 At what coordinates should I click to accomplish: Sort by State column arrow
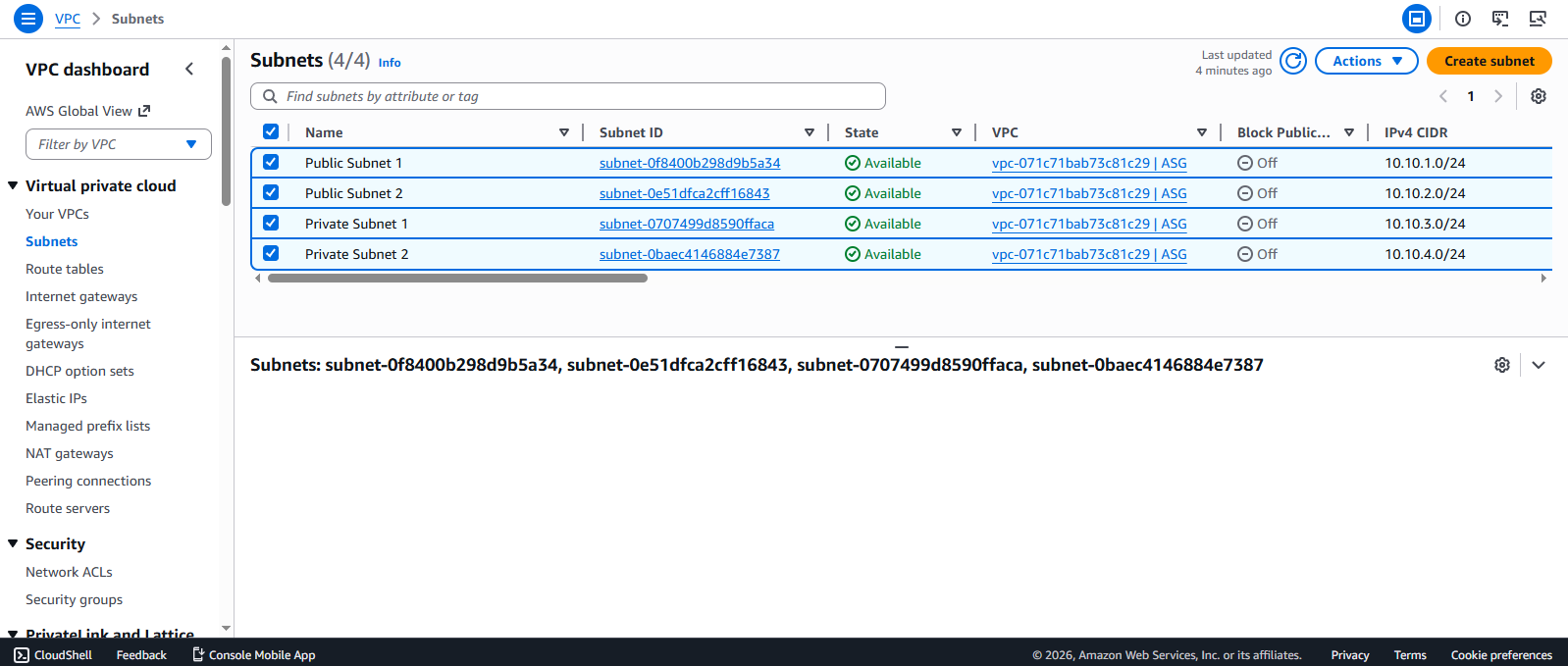(x=957, y=132)
